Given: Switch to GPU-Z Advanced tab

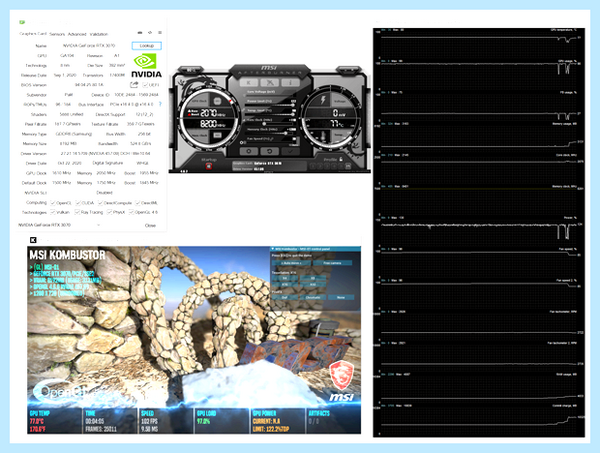Looking at the screenshot, I should click(77, 34).
